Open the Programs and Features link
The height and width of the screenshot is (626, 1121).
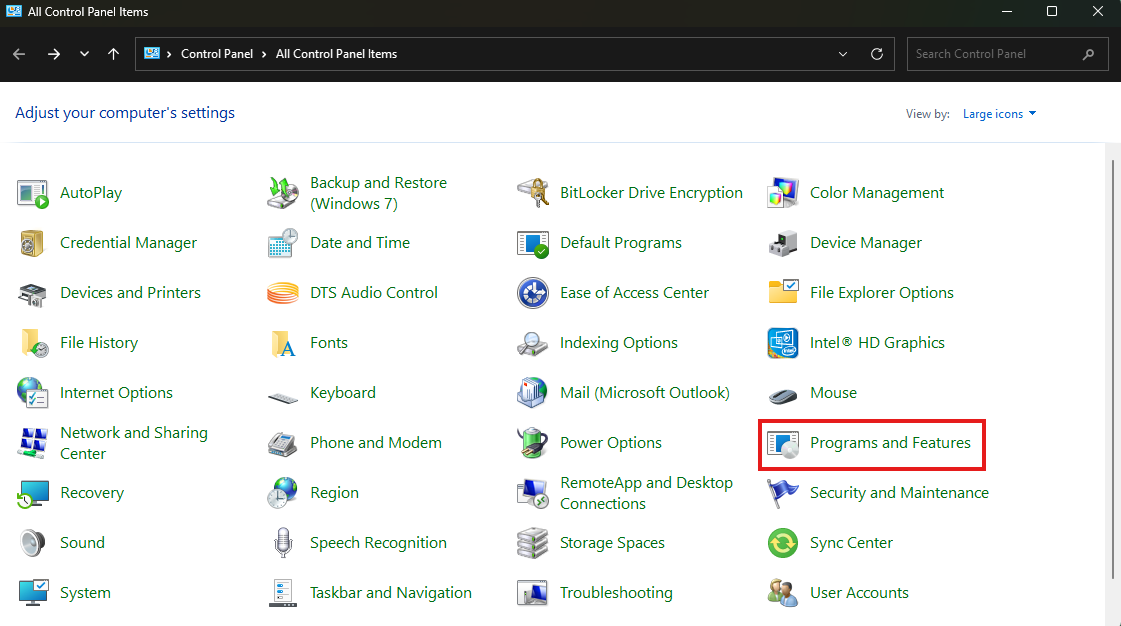point(890,443)
